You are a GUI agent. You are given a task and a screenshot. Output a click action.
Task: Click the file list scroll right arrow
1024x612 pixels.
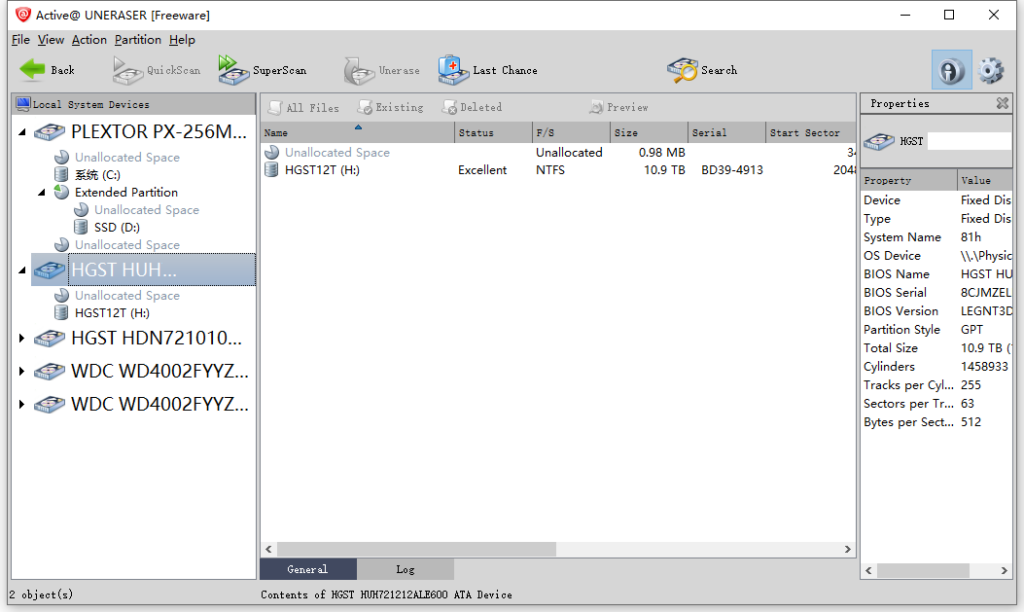pos(848,549)
